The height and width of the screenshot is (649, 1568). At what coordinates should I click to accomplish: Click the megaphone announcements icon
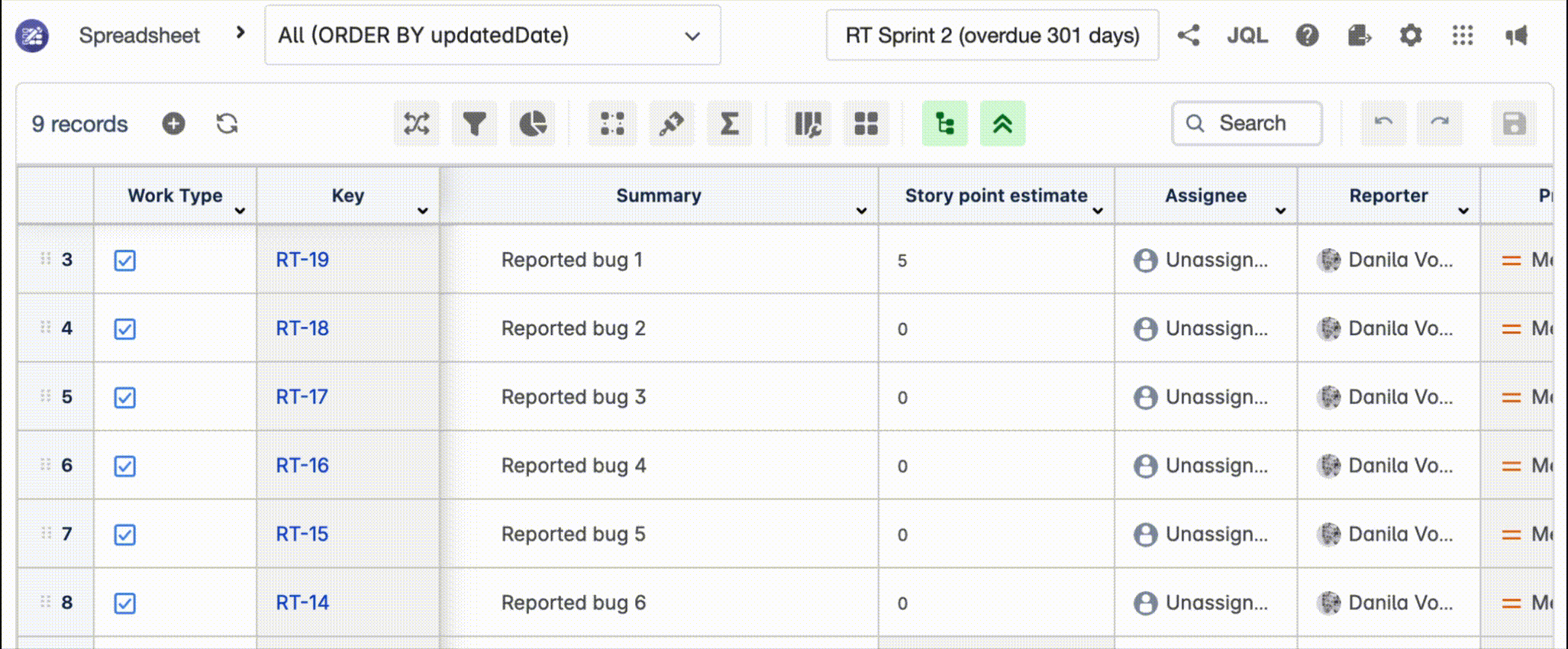click(1516, 35)
